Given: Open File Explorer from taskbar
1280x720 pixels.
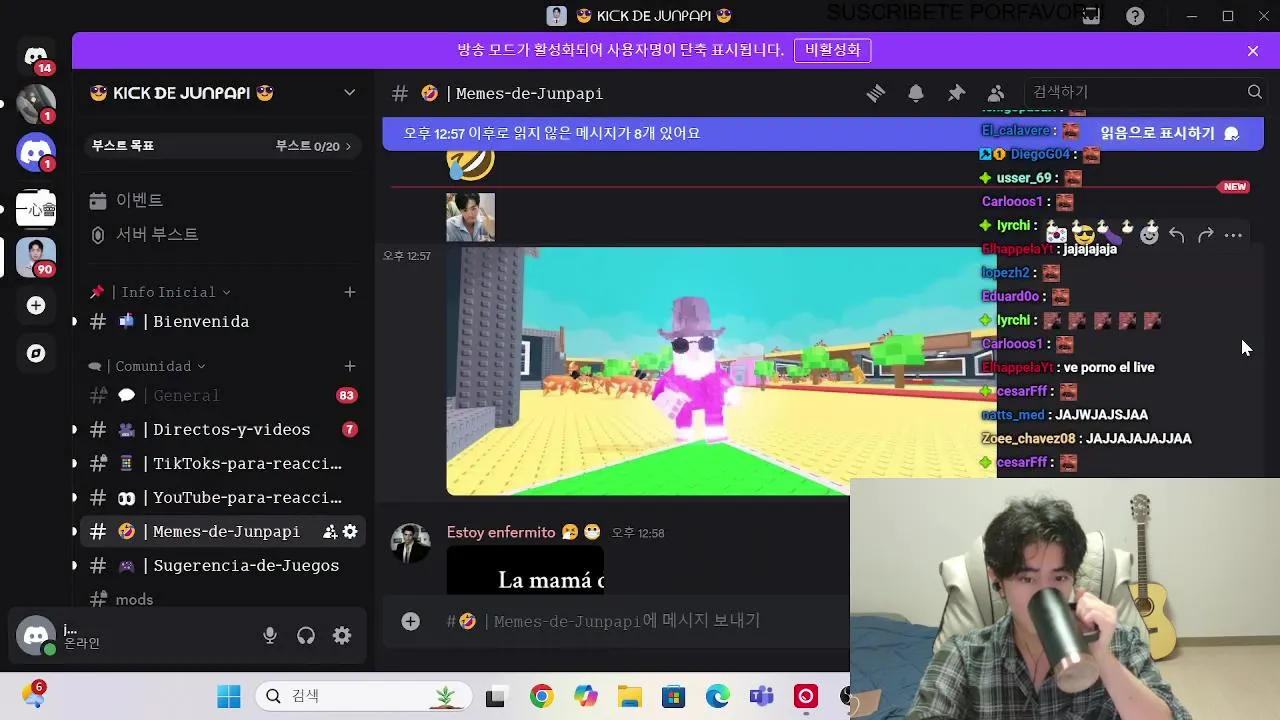Looking at the screenshot, I should coord(629,697).
